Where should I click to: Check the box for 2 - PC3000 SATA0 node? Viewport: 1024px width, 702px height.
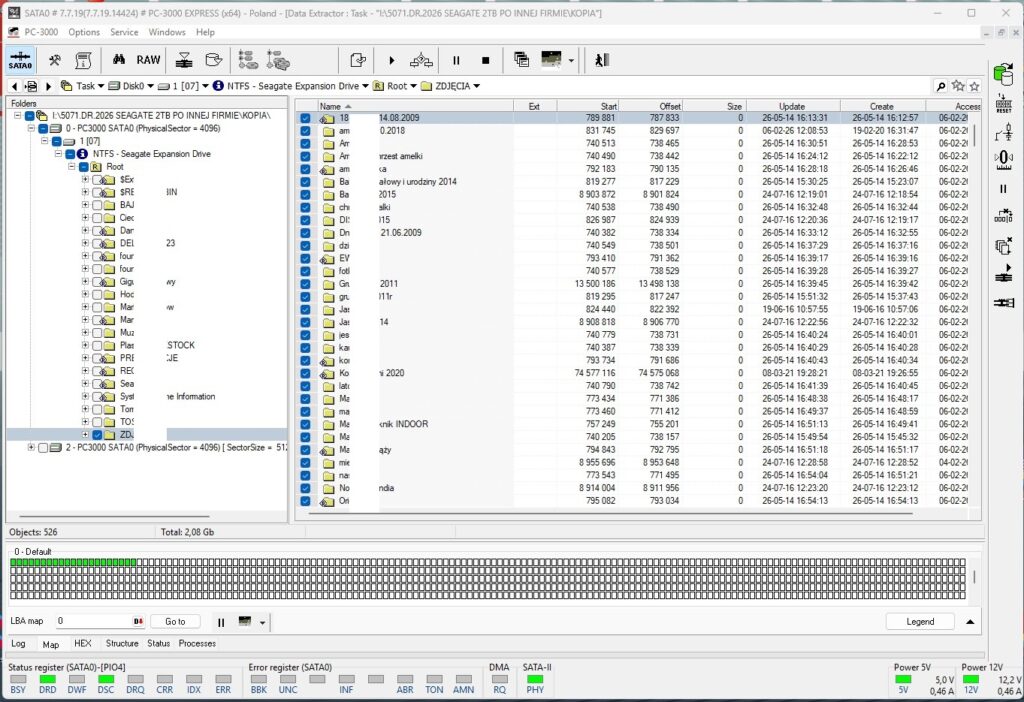43,448
